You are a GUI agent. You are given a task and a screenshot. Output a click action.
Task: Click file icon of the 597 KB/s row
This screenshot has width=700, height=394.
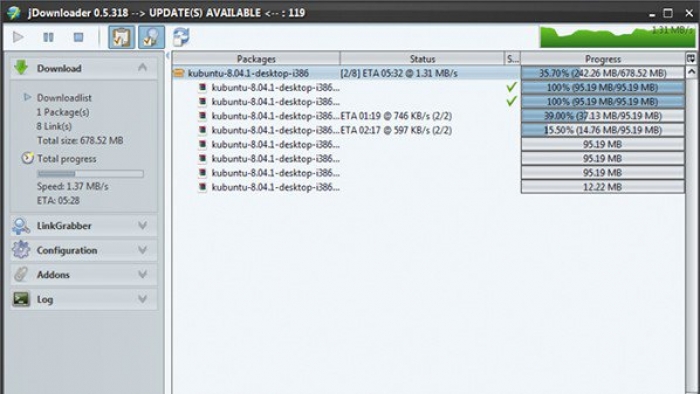coord(202,130)
